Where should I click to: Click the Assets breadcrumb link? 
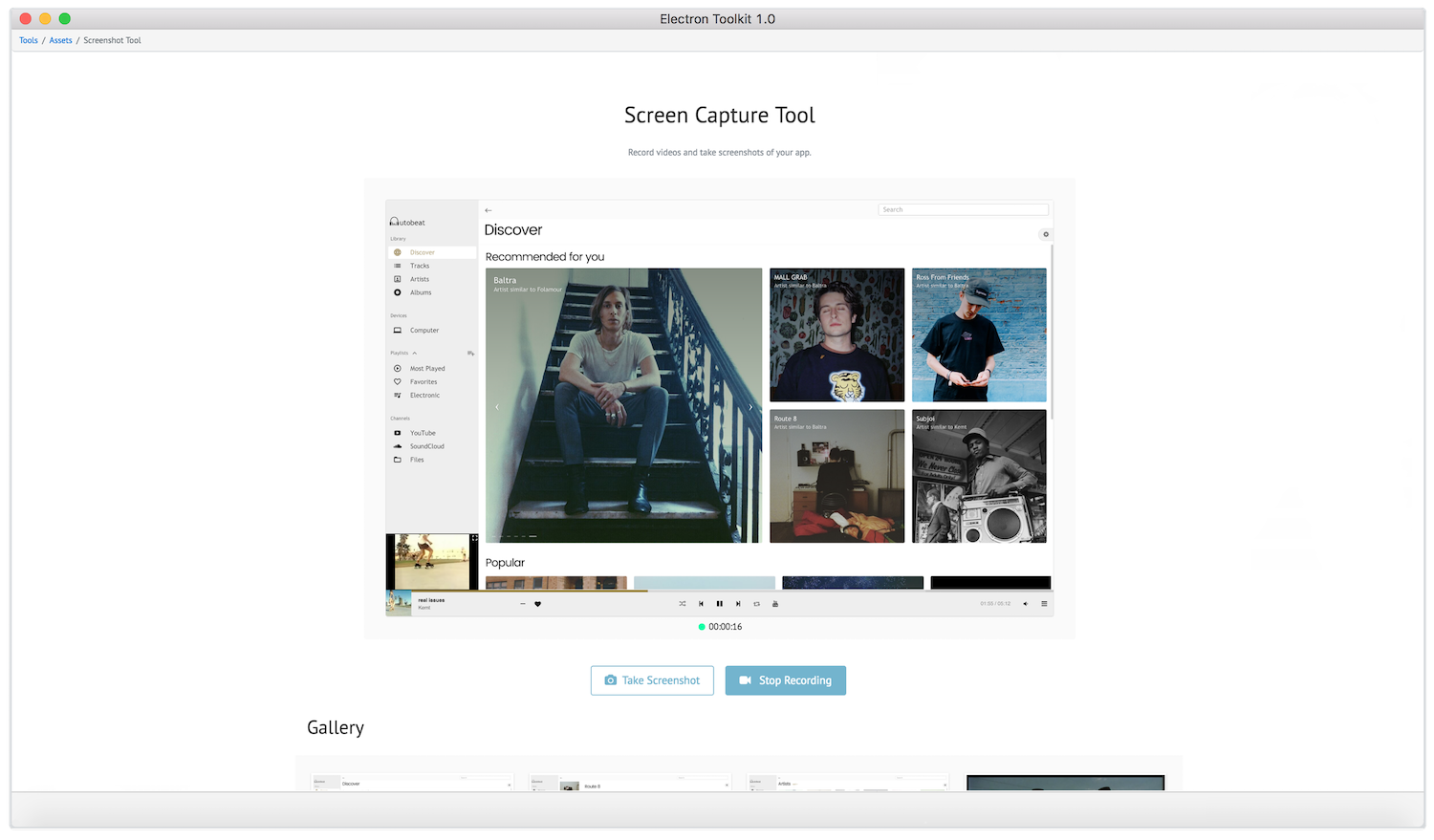click(61, 40)
